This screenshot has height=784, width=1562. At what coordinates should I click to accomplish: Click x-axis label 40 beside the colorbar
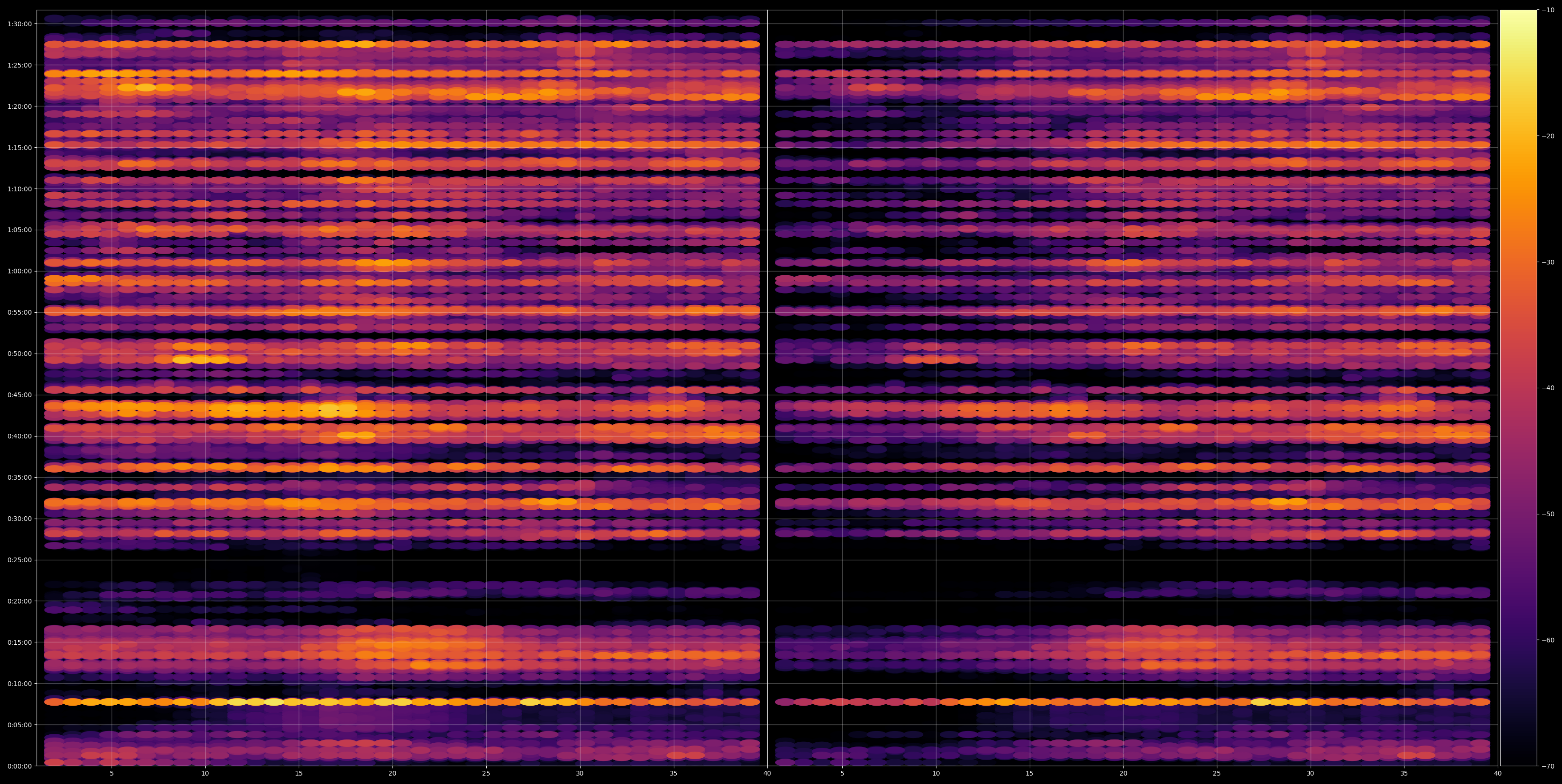pos(1498,774)
